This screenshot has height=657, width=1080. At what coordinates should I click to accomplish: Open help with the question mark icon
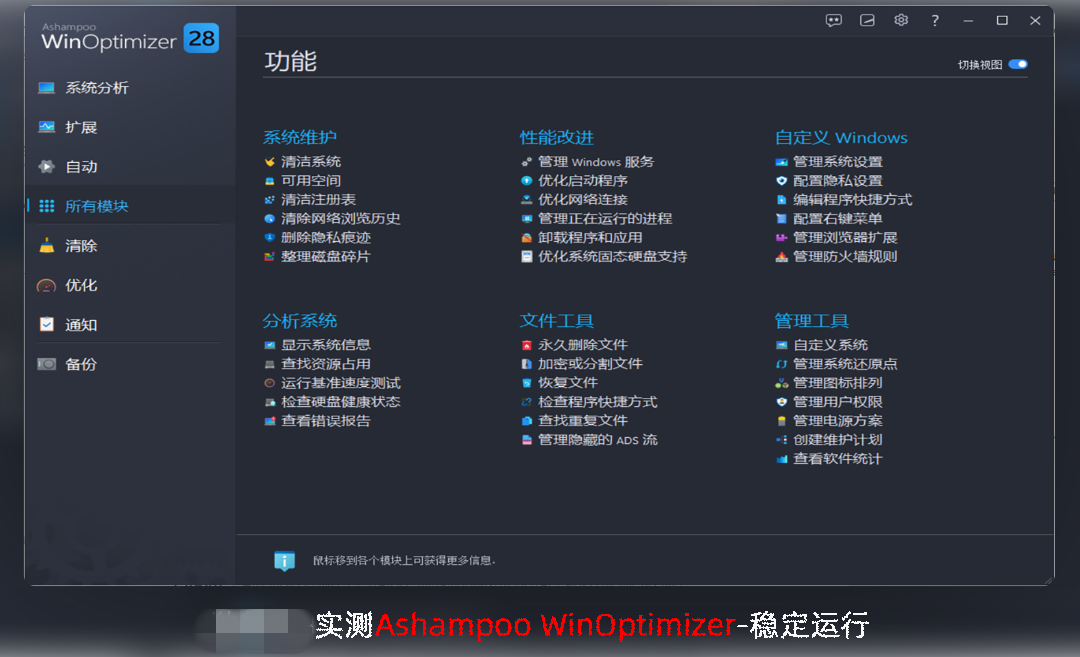935,21
